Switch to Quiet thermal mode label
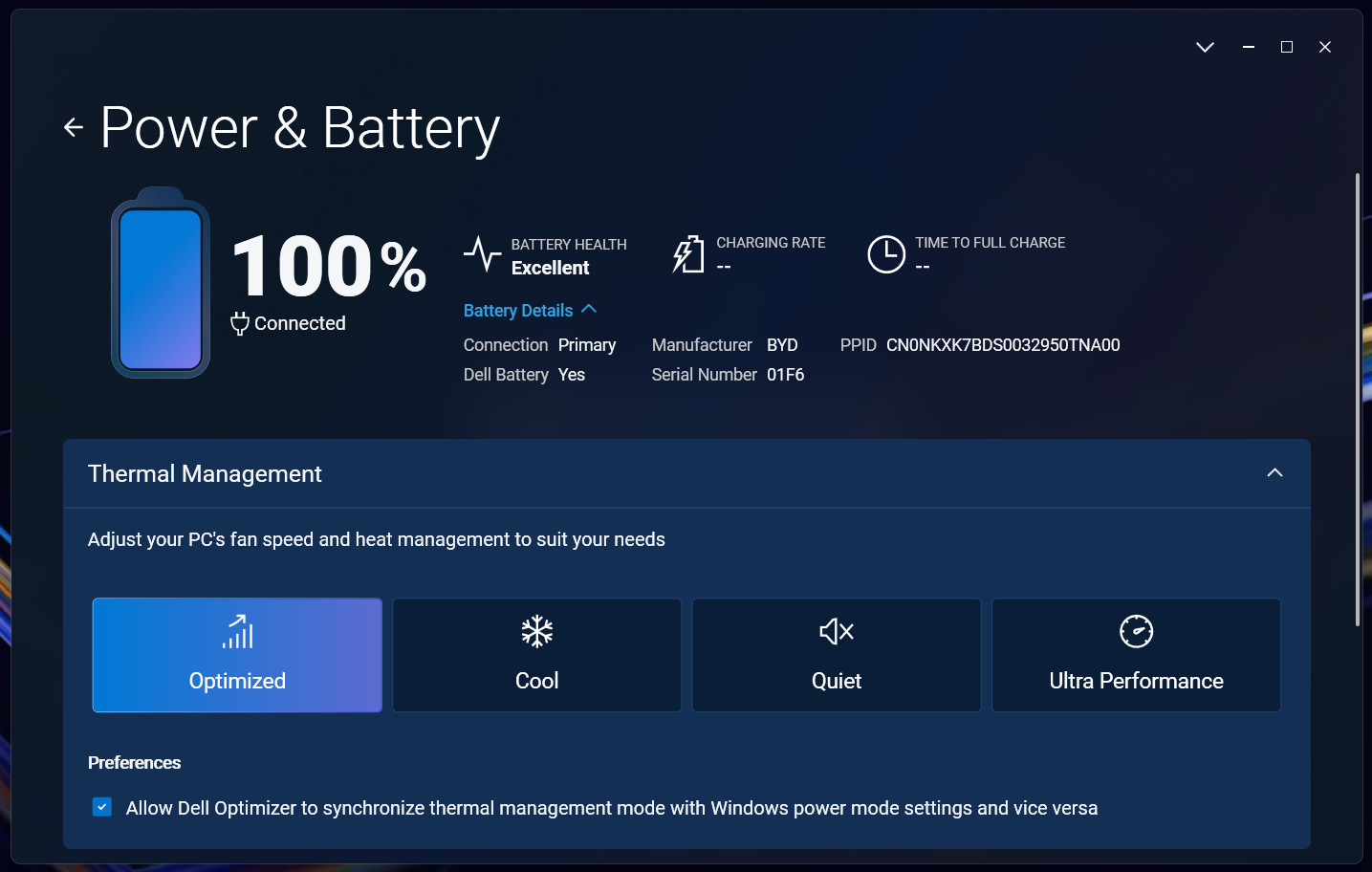This screenshot has width=1372, height=872. (837, 681)
